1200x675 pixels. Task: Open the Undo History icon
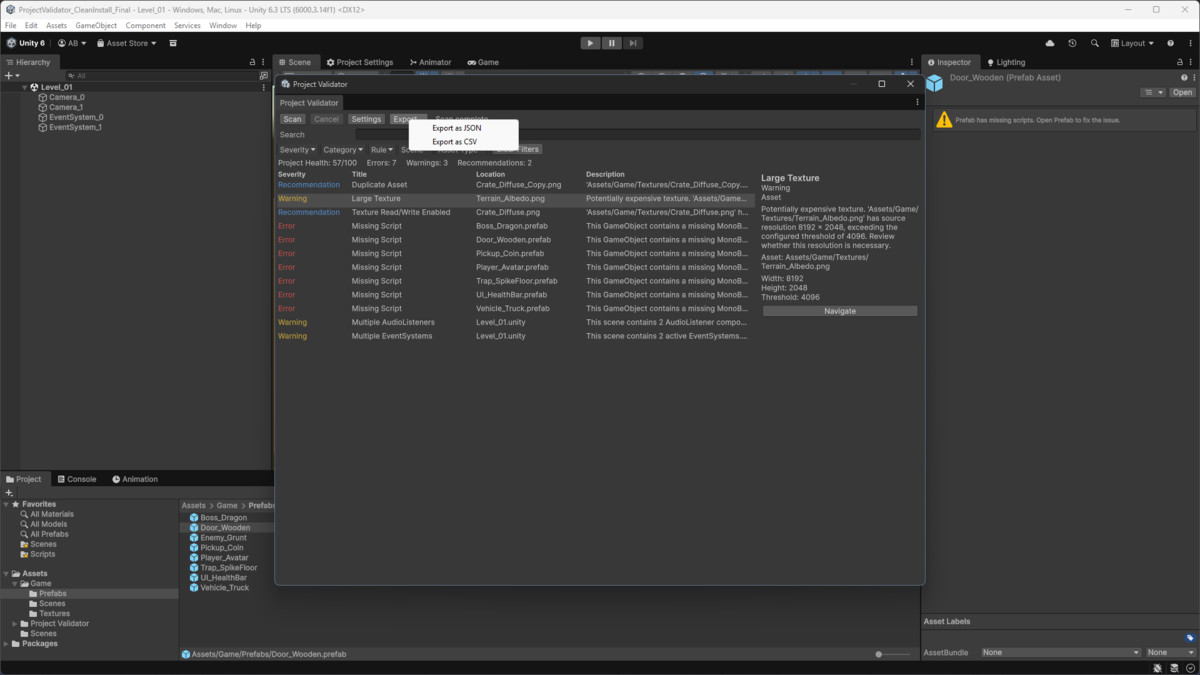click(1072, 43)
